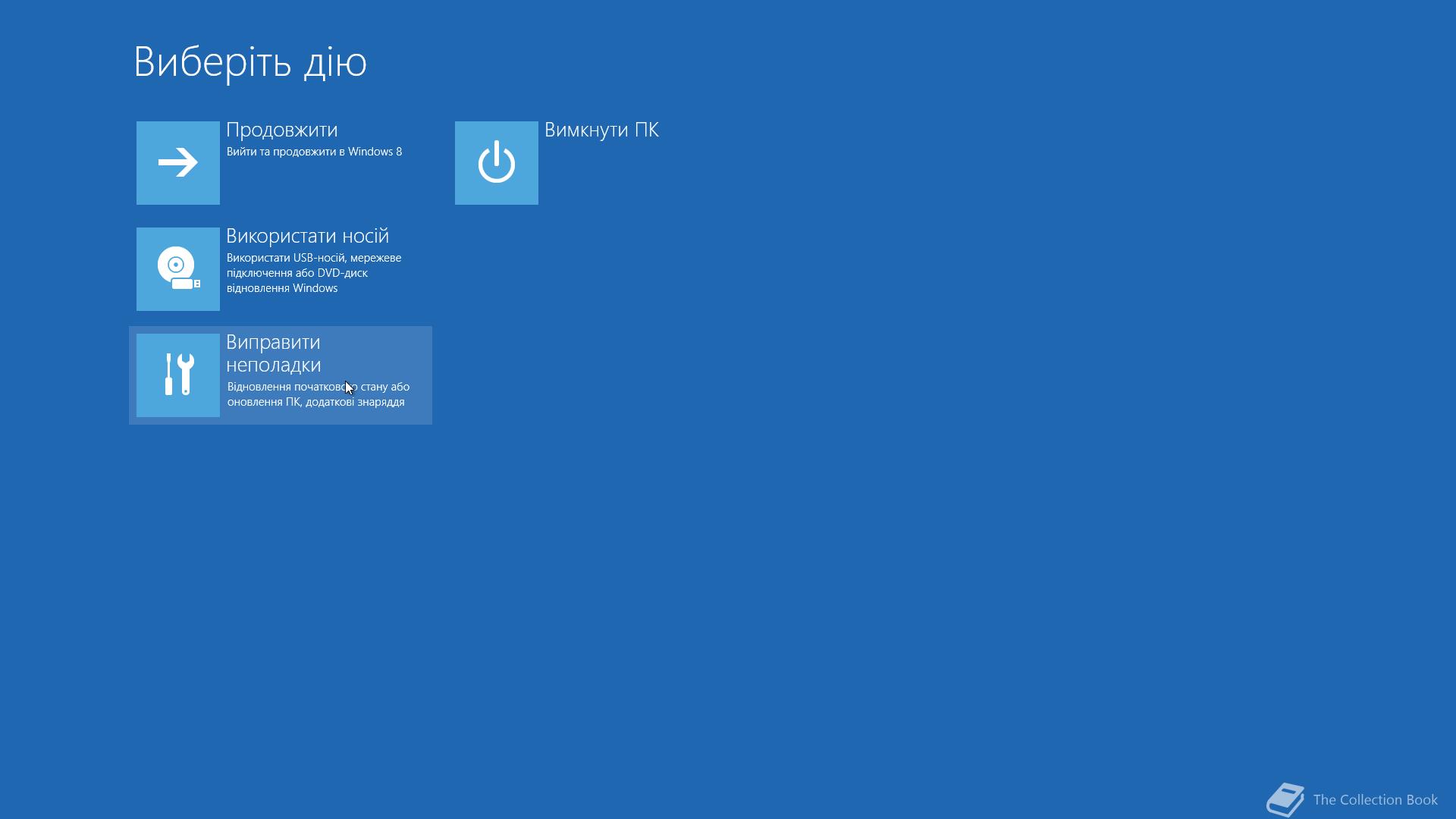Click description "Відновлення початкового стану або оновлення ПК"
Screen dimensions: 1456x819
tap(318, 394)
